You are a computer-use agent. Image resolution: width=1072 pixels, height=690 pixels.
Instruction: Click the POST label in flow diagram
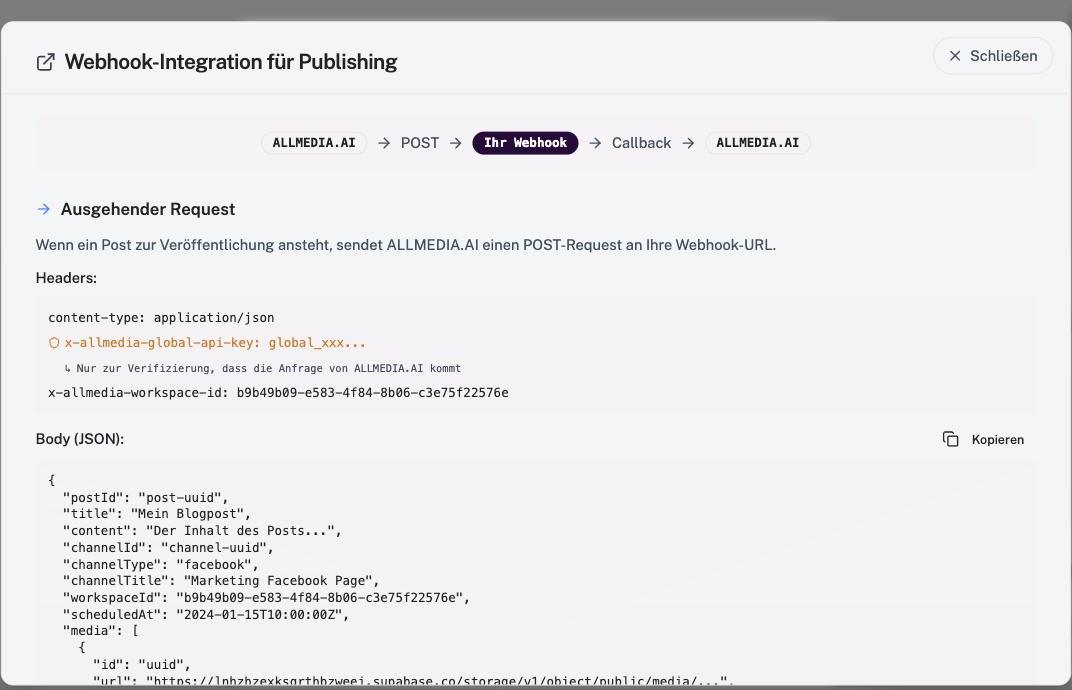(420, 143)
